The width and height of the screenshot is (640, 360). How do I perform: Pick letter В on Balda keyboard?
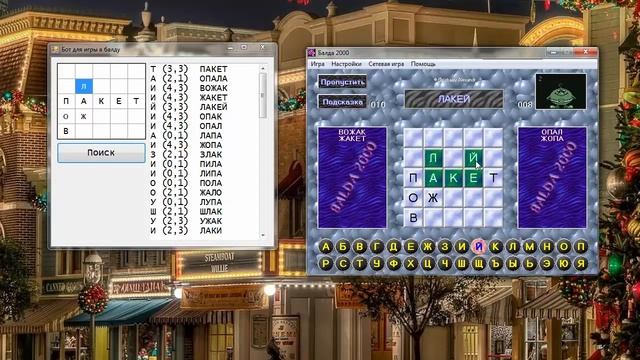click(360, 247)
